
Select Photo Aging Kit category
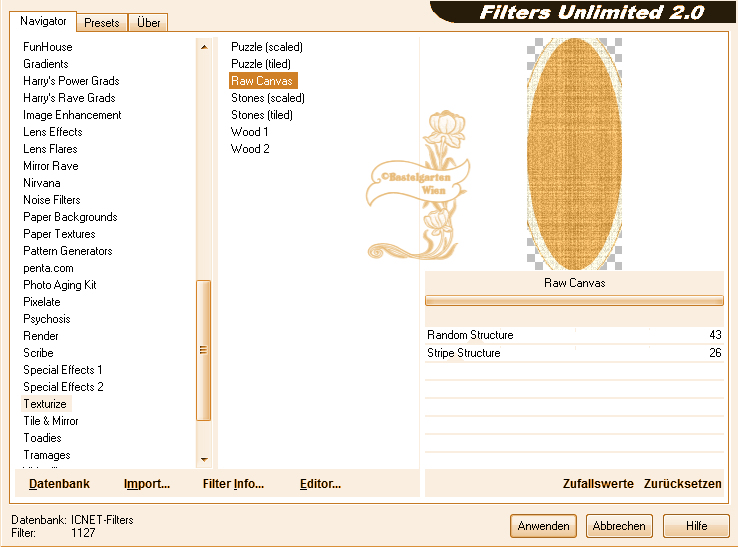coord(60,285)
